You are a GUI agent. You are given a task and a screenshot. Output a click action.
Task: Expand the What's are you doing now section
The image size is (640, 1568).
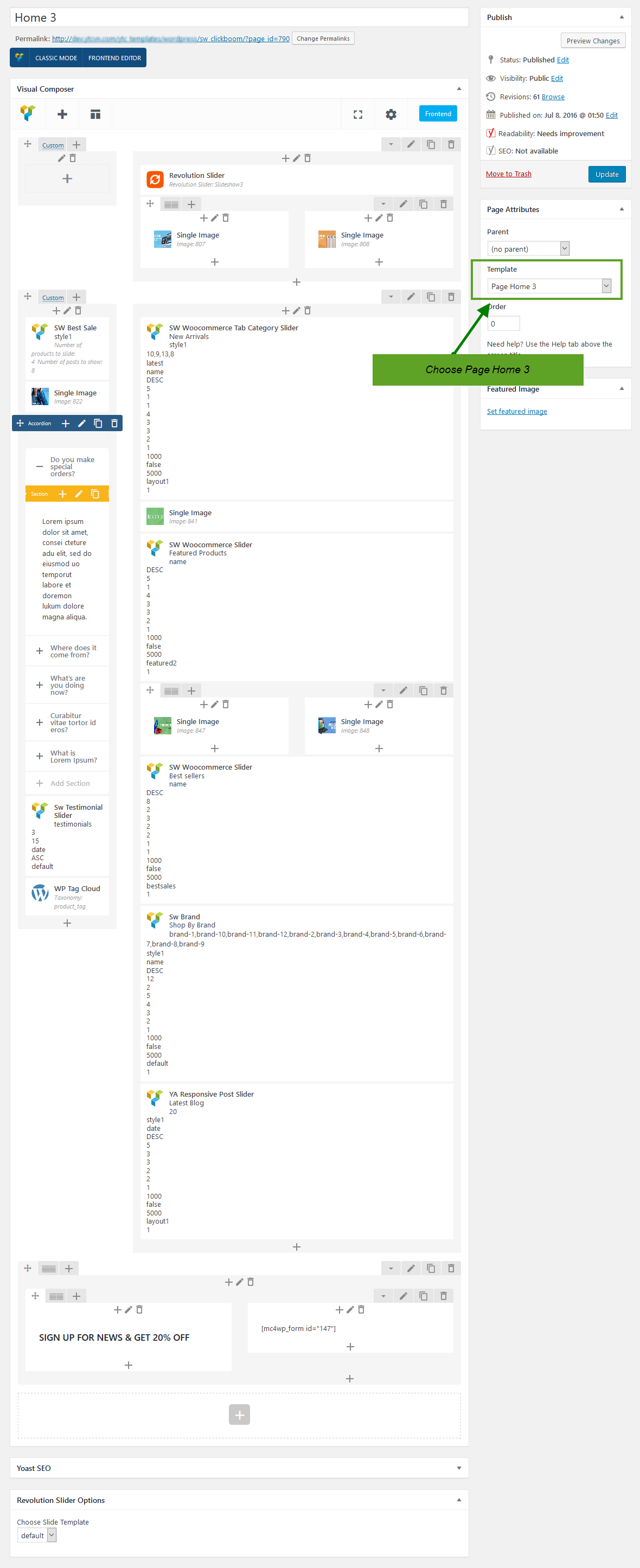40,685
